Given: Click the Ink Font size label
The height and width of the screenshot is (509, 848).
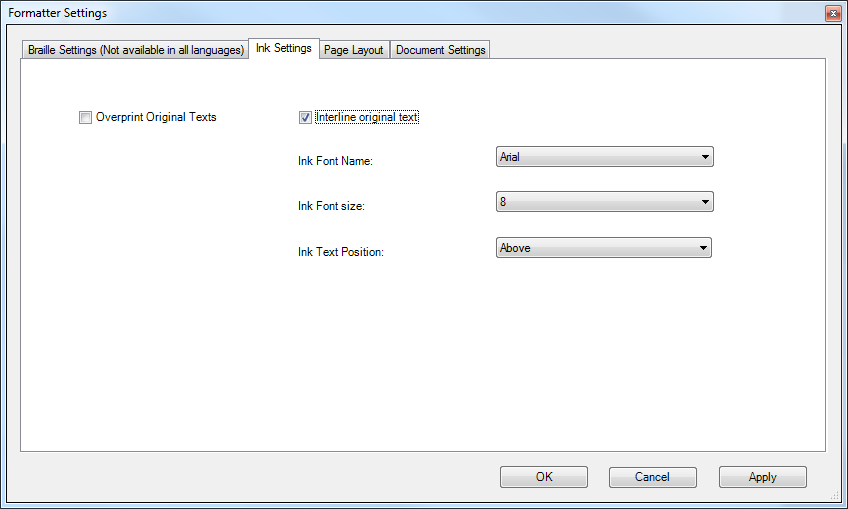Looking at the screenshot, I should pos(331,206).
